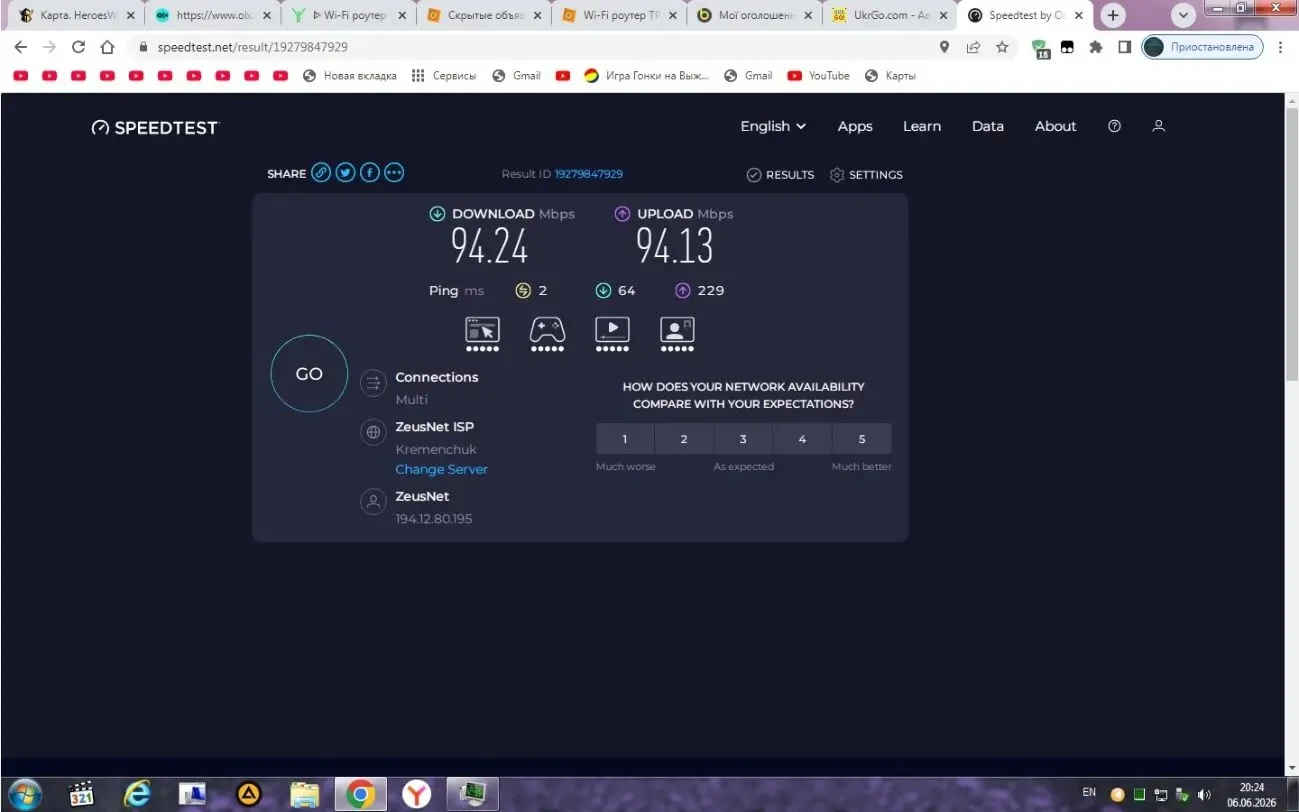Image resolution: width=1299 pixels, height=812 pixels.
Task: Select rating 3 As expected
Action: tap(743, 439)
